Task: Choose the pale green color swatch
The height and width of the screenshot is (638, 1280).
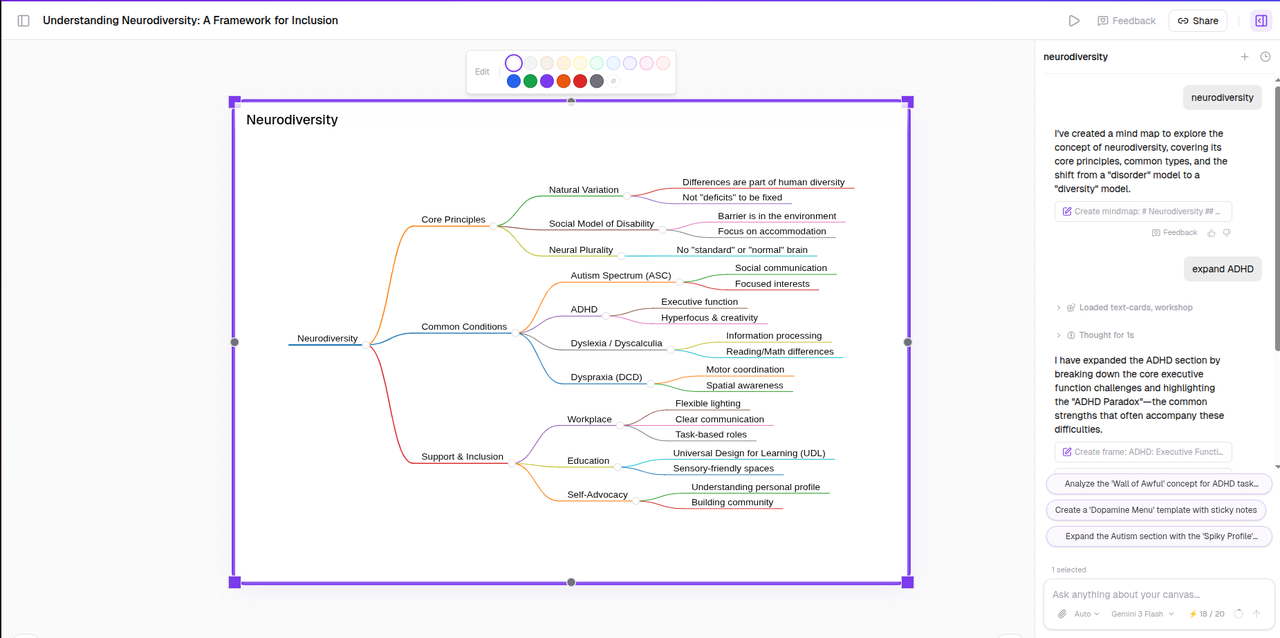Action: [x=597, y=63]
